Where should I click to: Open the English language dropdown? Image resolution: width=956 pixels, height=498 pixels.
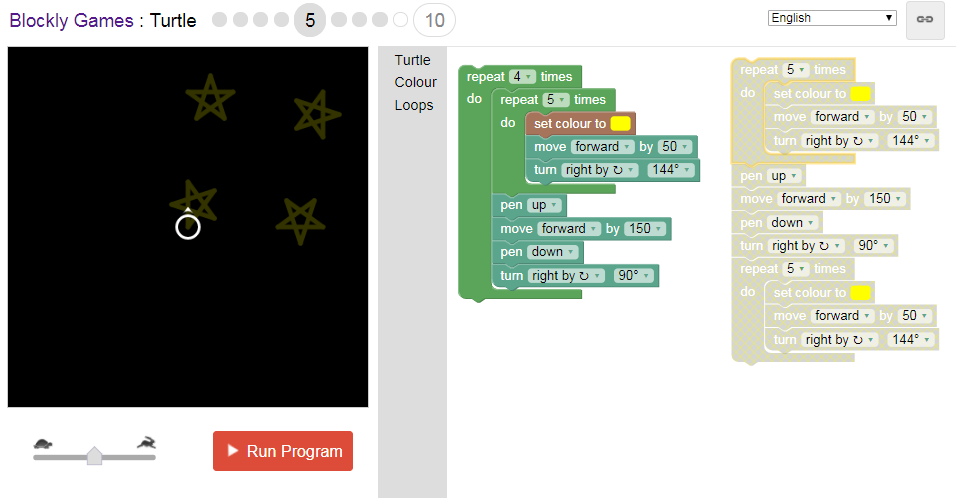click(832, 18)
